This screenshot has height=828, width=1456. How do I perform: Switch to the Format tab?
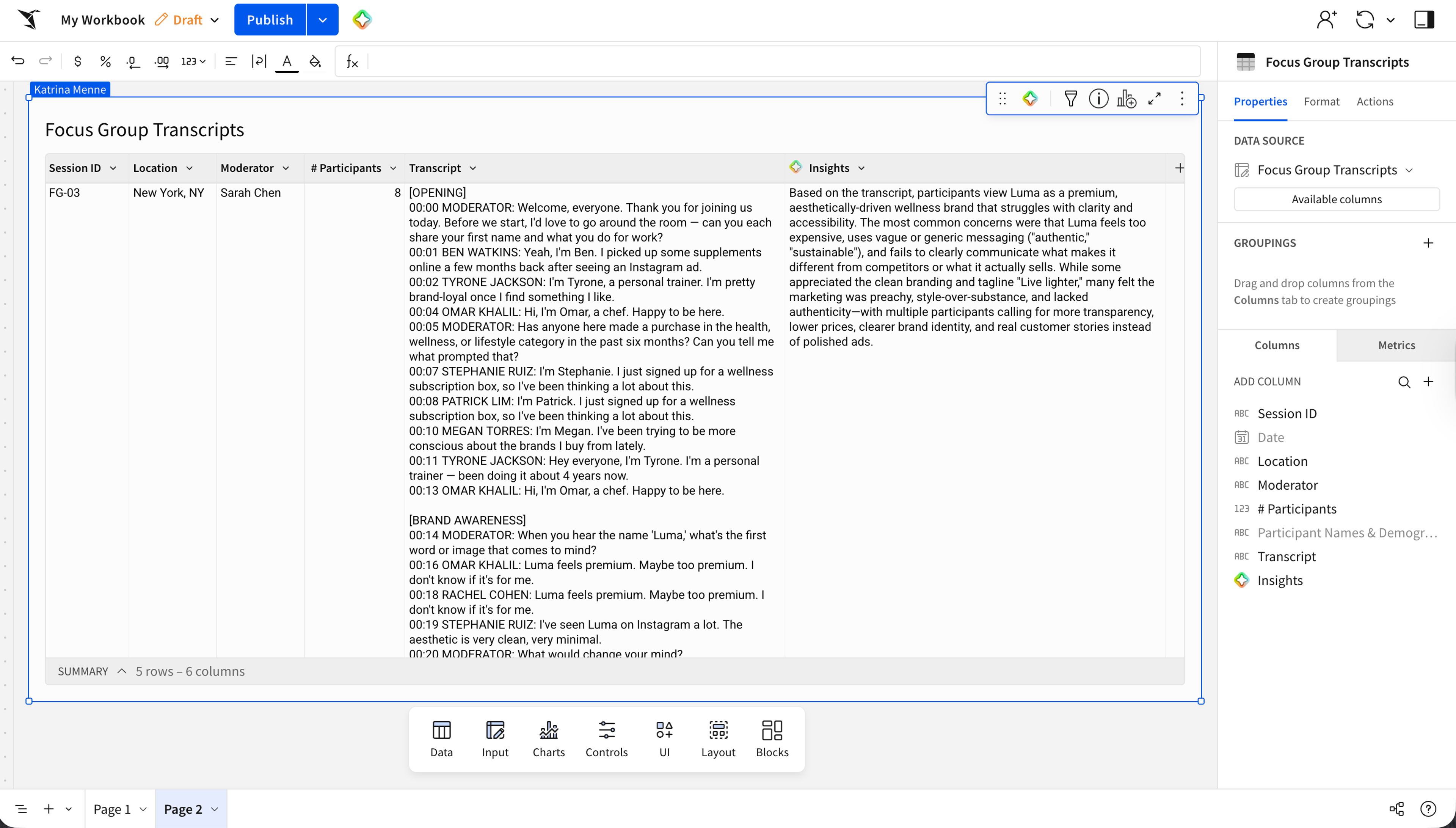(1321, 101)
